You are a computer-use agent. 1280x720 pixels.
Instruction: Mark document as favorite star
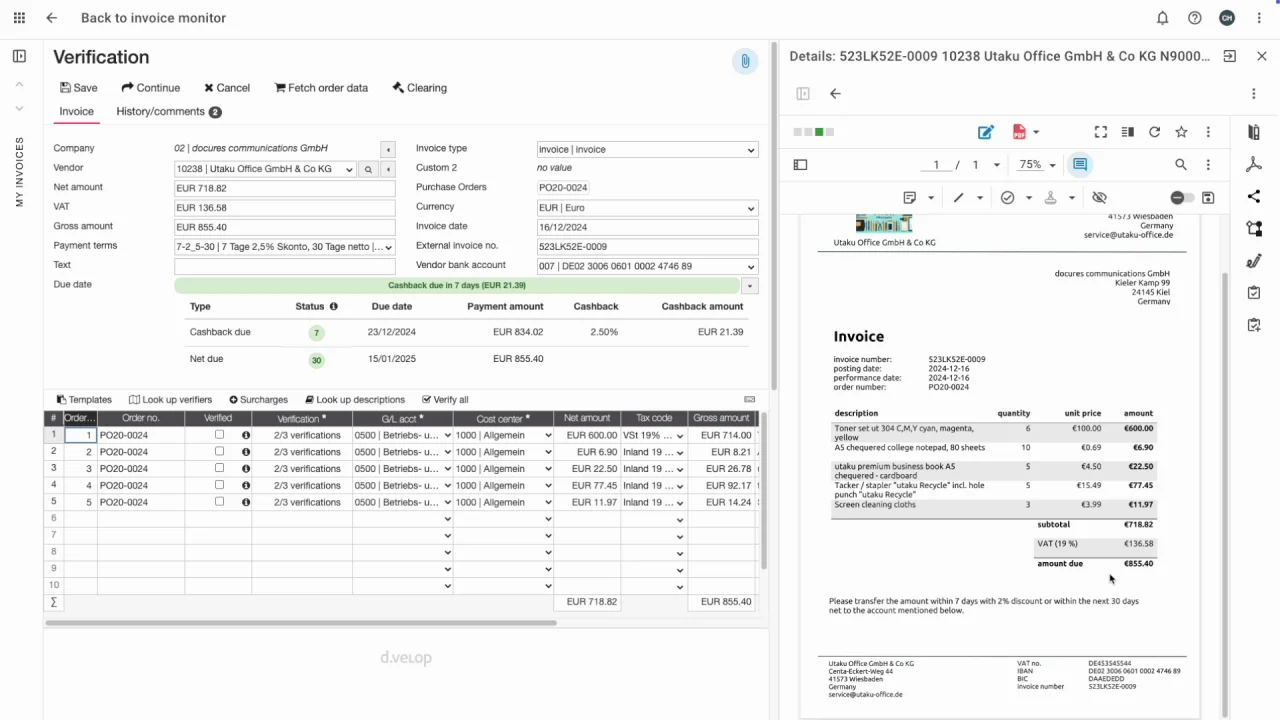pos(1181,132)
